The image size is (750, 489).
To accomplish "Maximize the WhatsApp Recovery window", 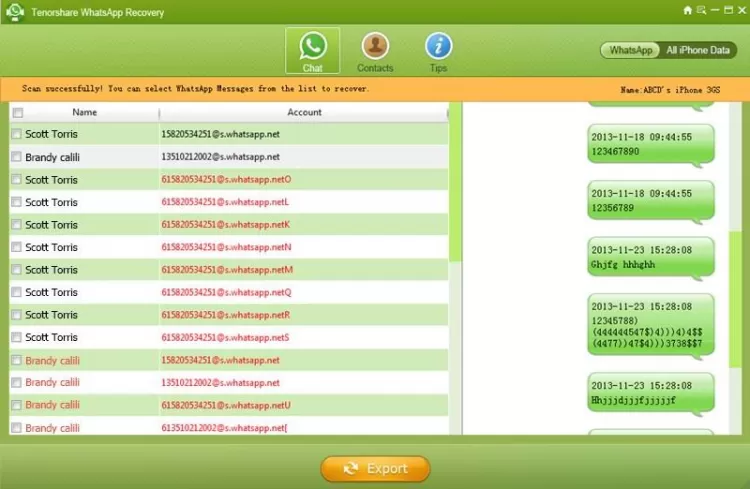I will [728, 10].
